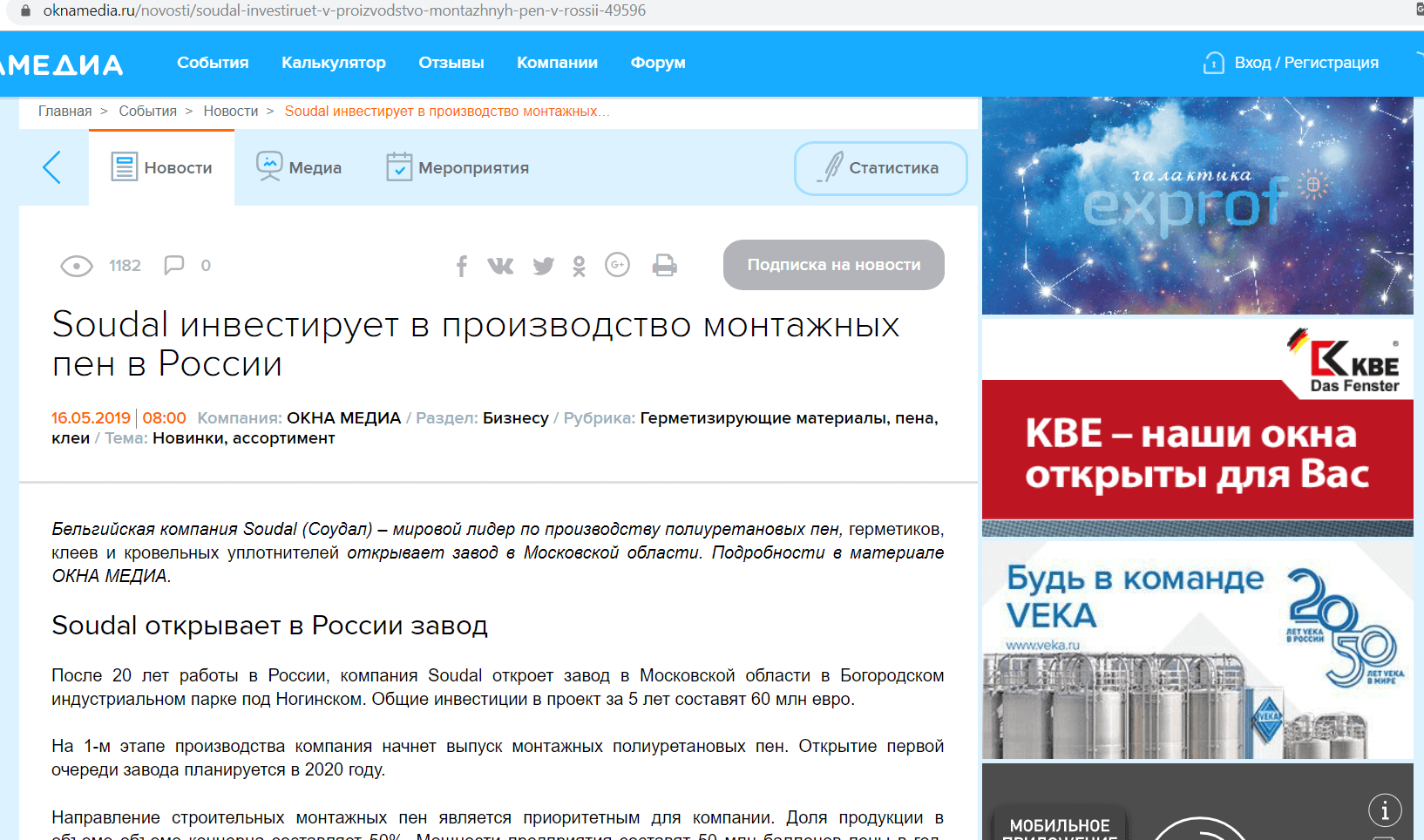
Task: Click the ОКНА МЕДИА company link
Action: pyautogui.click(x=343, y=418)
